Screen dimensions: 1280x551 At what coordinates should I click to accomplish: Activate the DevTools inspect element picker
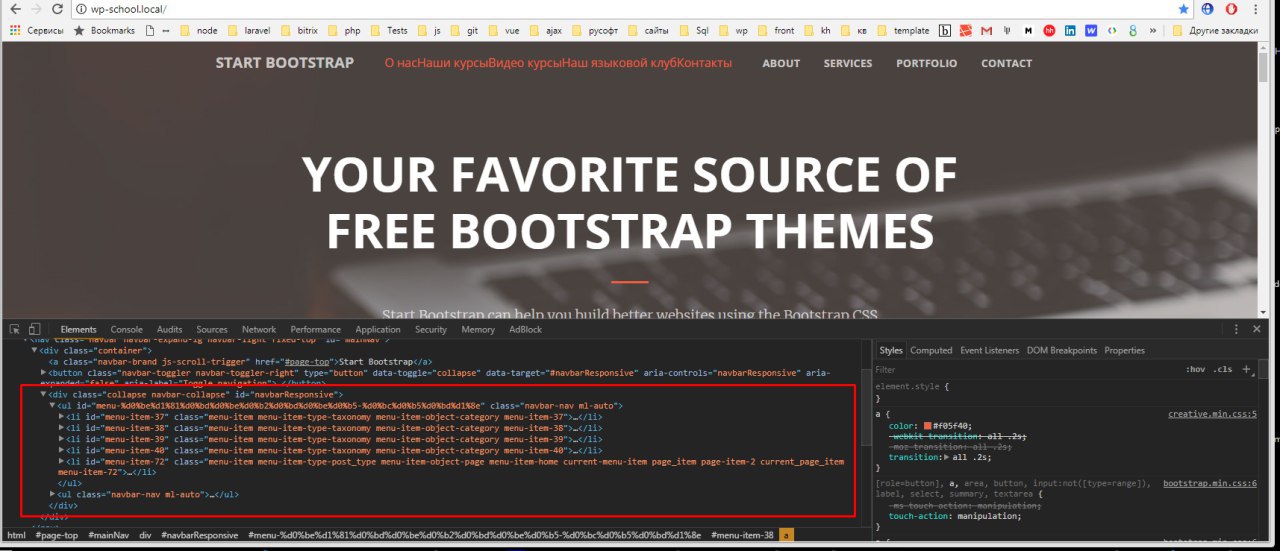pos(15,329)
